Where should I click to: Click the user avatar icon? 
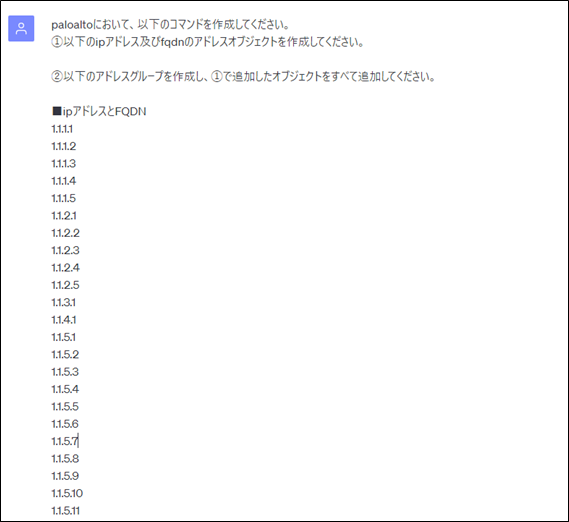[21, 28]
